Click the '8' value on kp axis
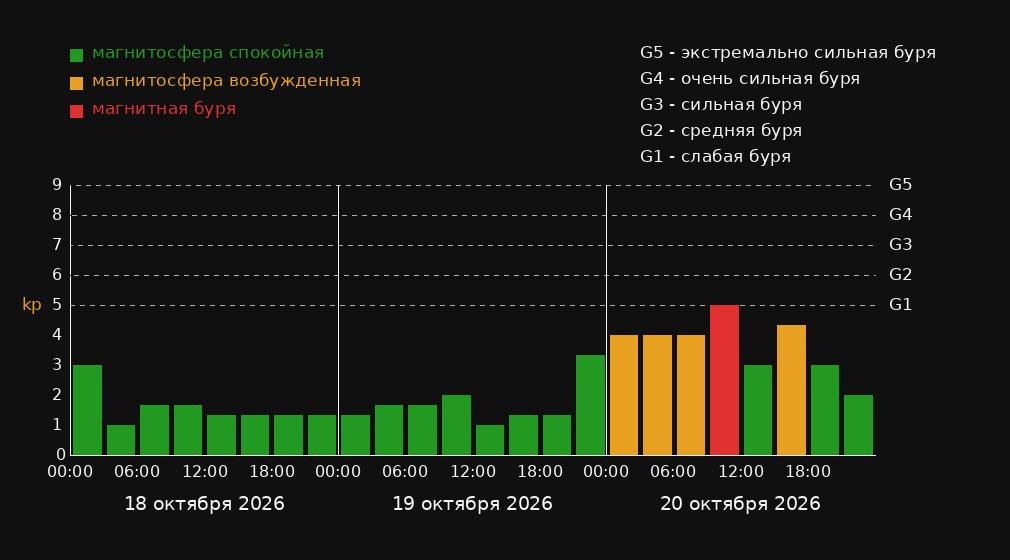The width and height of the screenshot is (1010, 560). (x=57, y=215)
